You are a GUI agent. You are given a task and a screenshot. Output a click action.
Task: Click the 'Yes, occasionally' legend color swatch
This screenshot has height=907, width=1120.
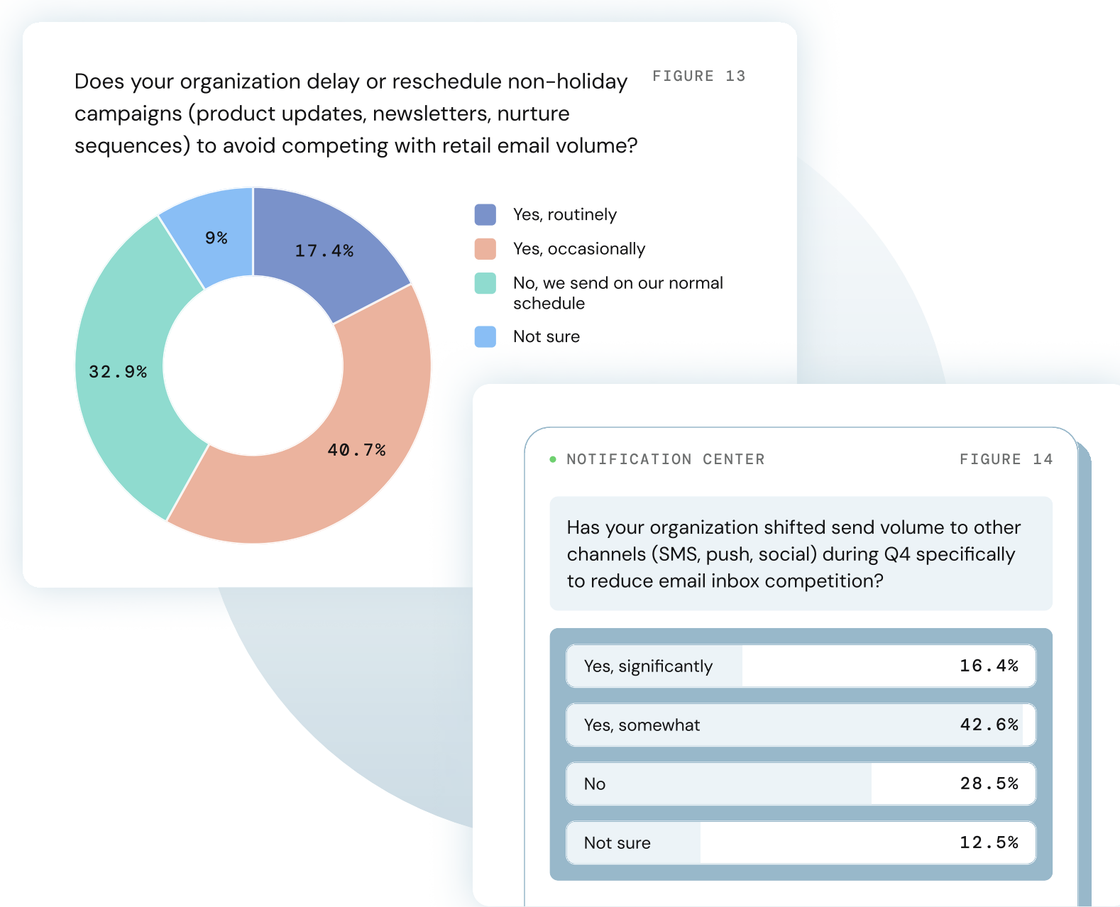pos(485,249)
